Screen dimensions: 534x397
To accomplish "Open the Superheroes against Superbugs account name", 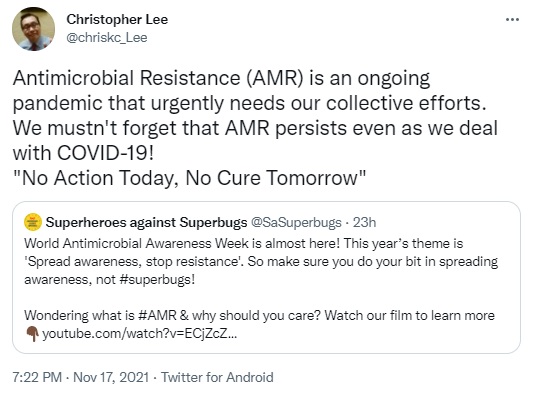I will tap(146, 222).
